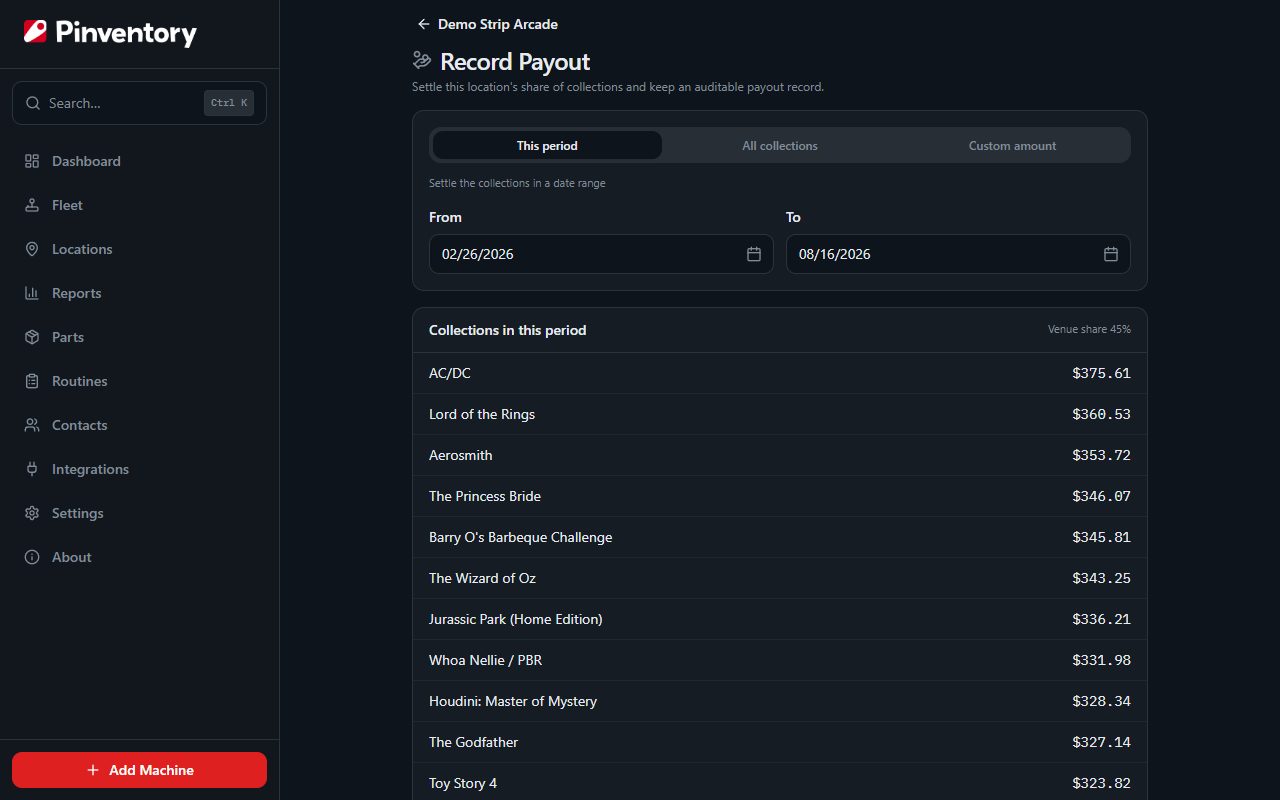Click the Settings gear icon
Viewport: 1280px width, 800px height.
[32, 513]
